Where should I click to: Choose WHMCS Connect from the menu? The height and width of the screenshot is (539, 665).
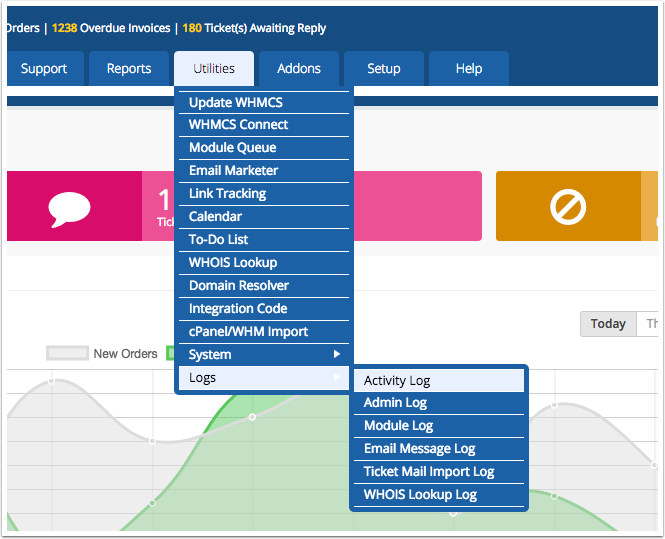point(264,125)
